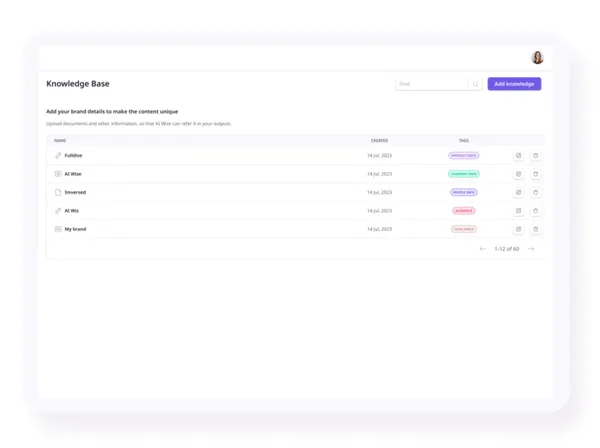600x448 pixels.
Task: Click the purple tag on Fulldive row
Action: (463, 156)
